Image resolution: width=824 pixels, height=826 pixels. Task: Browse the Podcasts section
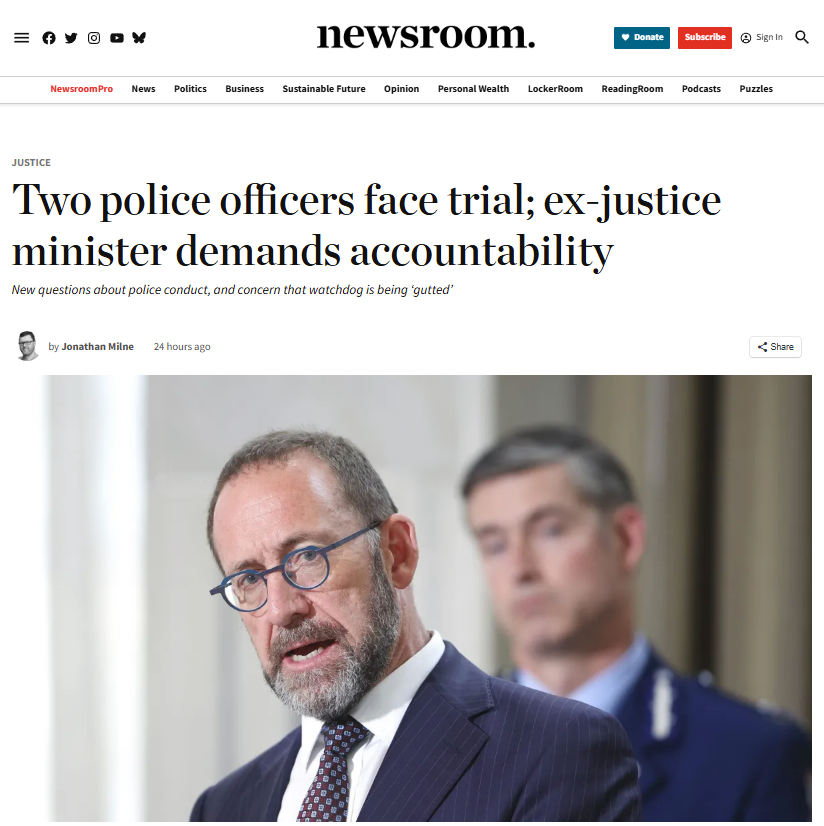pos(701,88)
